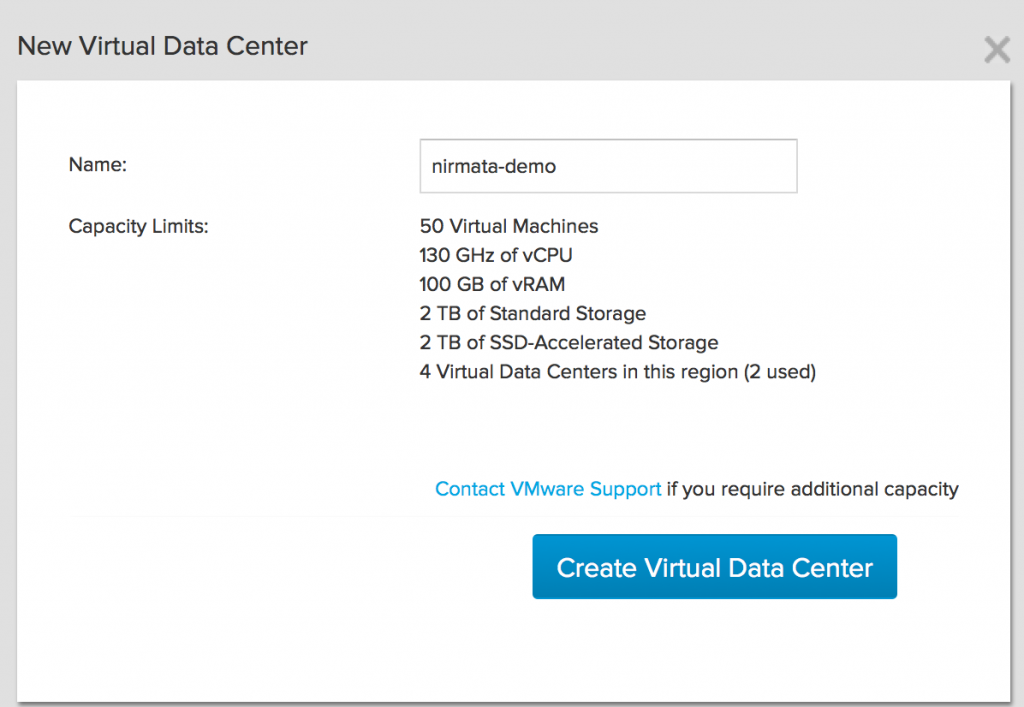
Task: Click the "New Virtual Data Center" dialog title
Action: pos(162,46)
